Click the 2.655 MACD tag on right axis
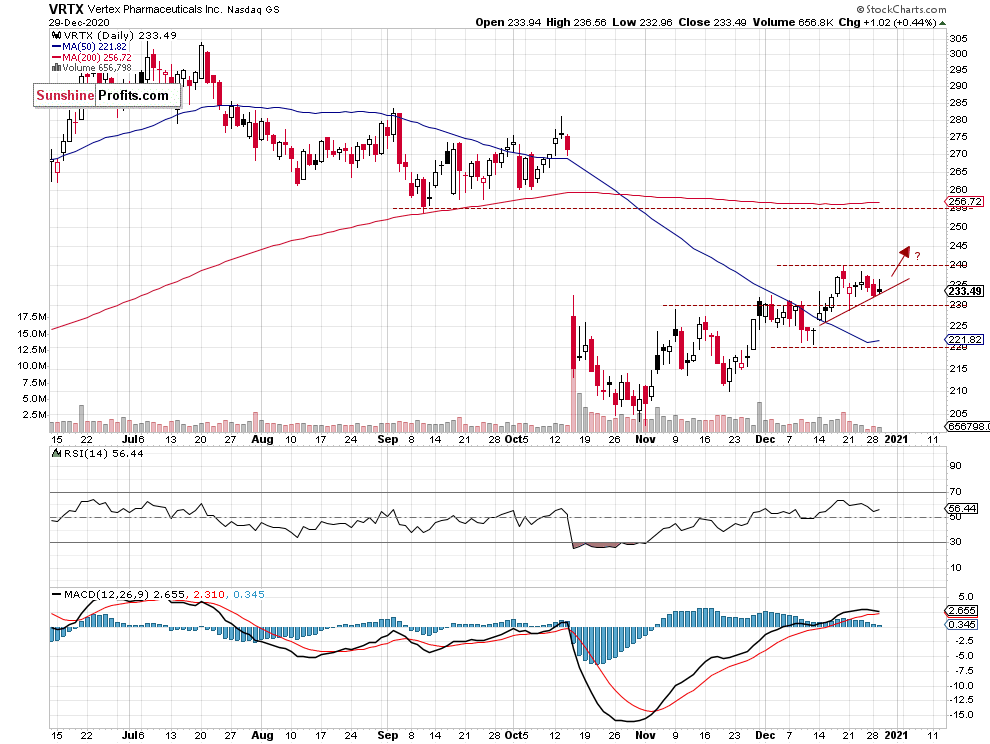 [962, 611]
